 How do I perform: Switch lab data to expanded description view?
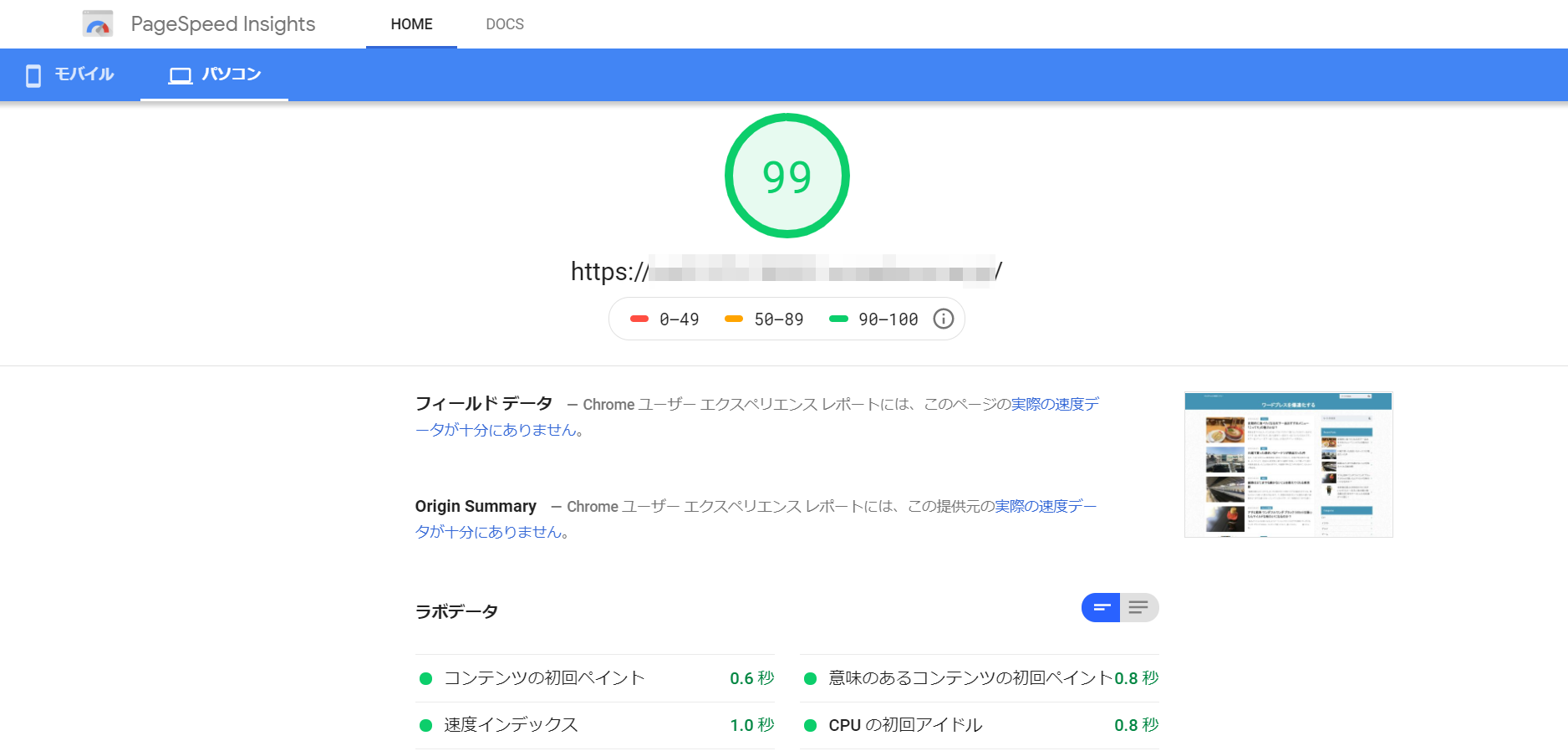point(1138,608)
